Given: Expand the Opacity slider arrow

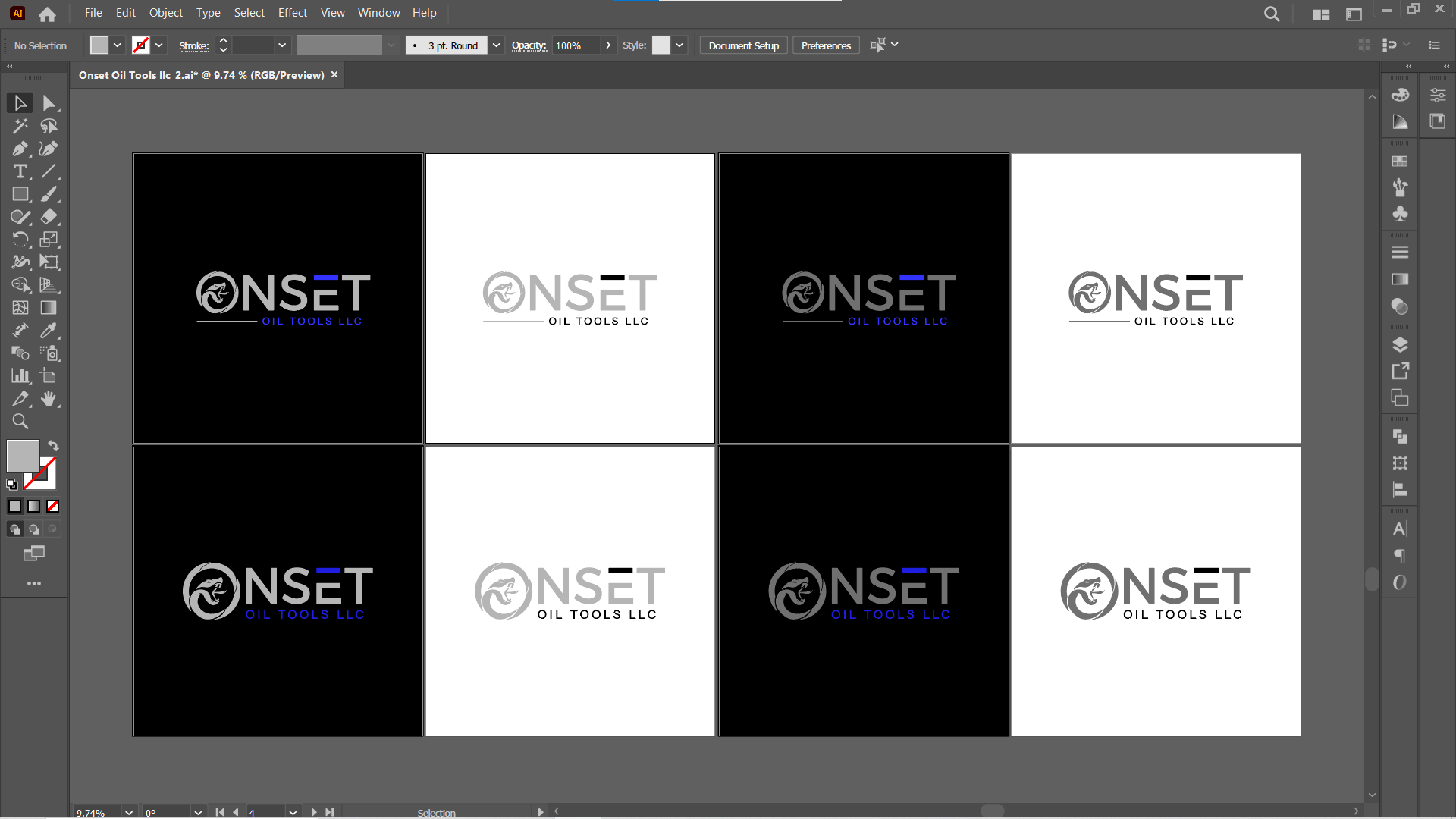Looking at the screenshot, I should (x=608, y=45).
